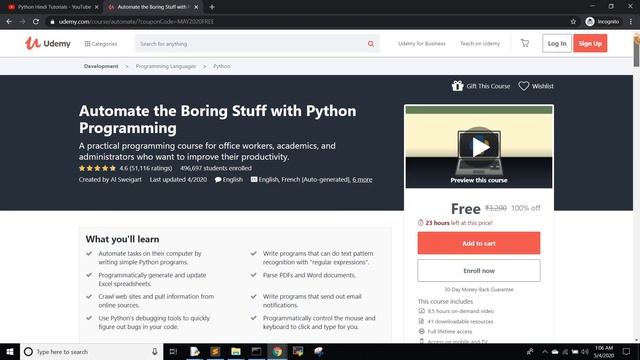This screenshot has width=640, height=360.
Task: Click the Wishlist heart icon
Action: tap(524, 86)
